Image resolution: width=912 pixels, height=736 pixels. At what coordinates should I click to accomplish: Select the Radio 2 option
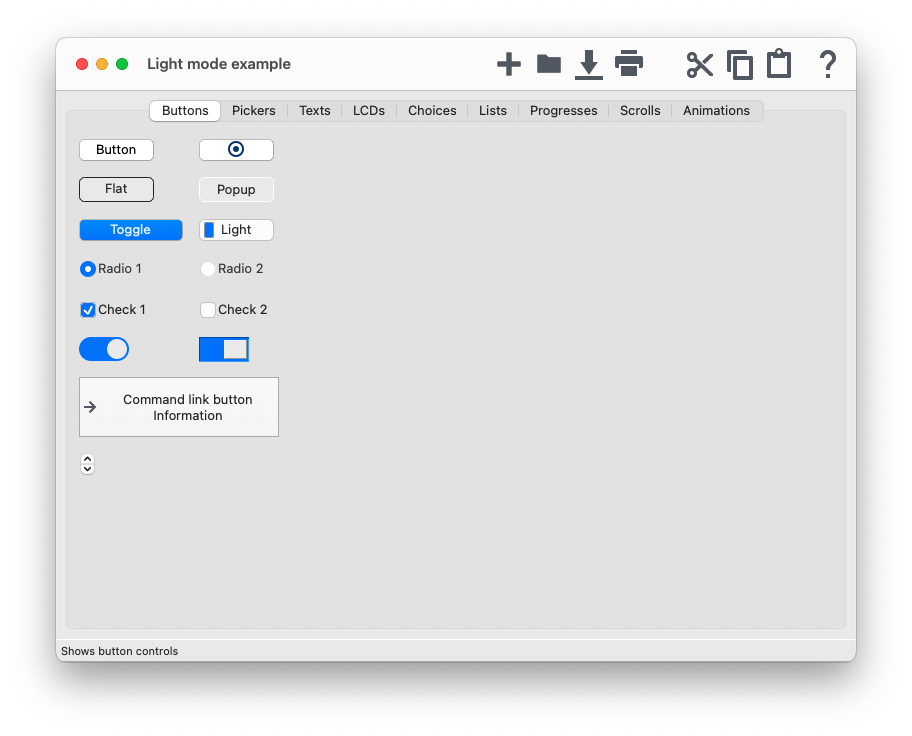(x=208, y=269)
